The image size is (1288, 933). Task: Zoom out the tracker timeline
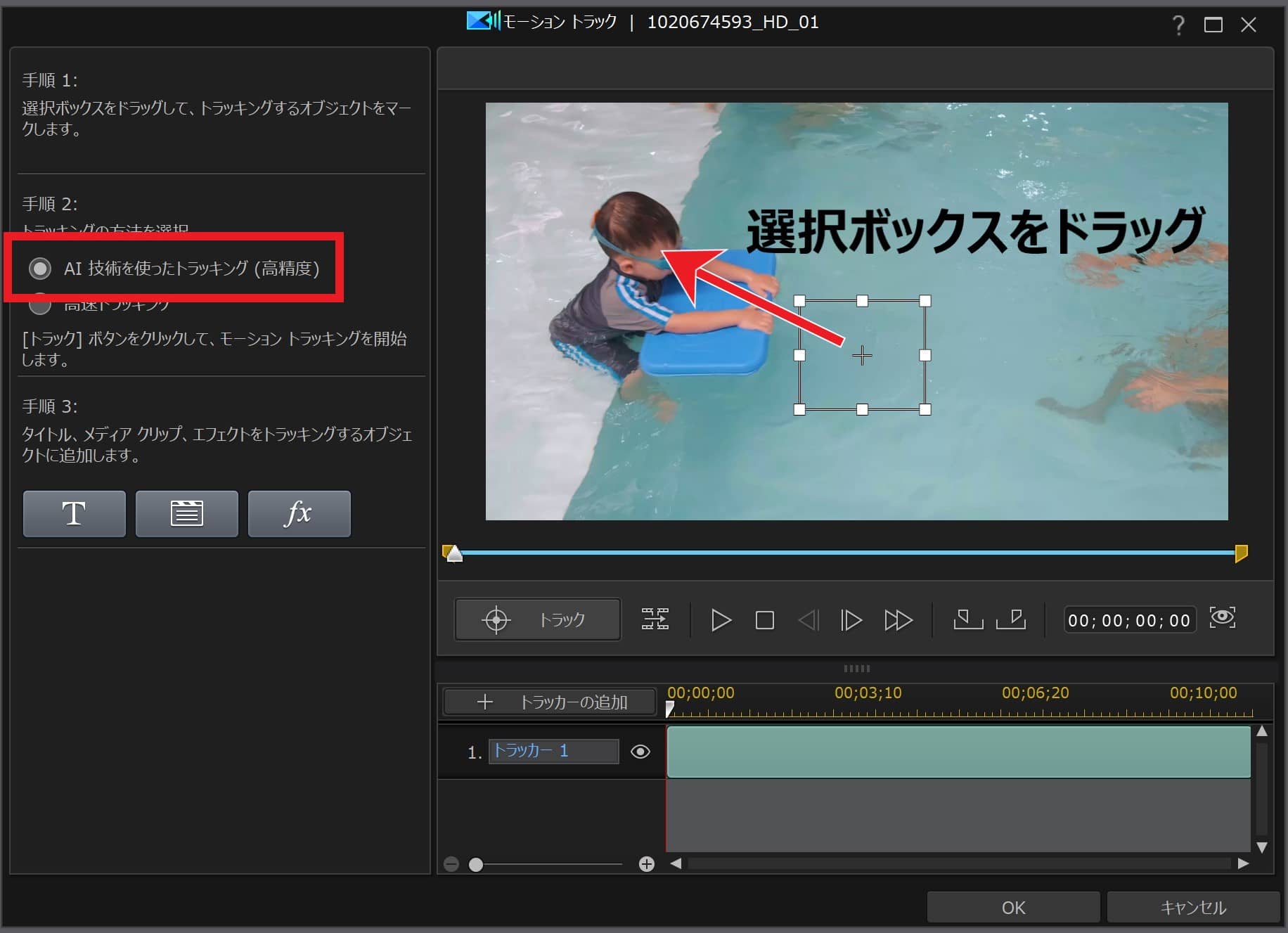pyautogui.click(x=451, y=864)
